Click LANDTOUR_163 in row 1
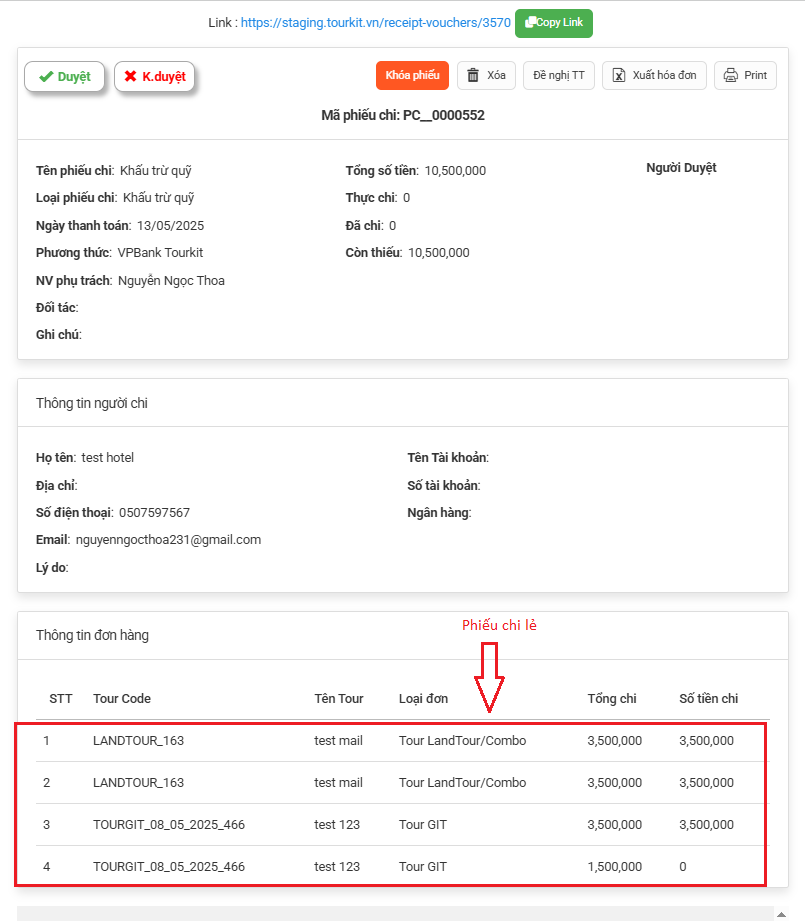805x921 pixels. coord(139,741)
